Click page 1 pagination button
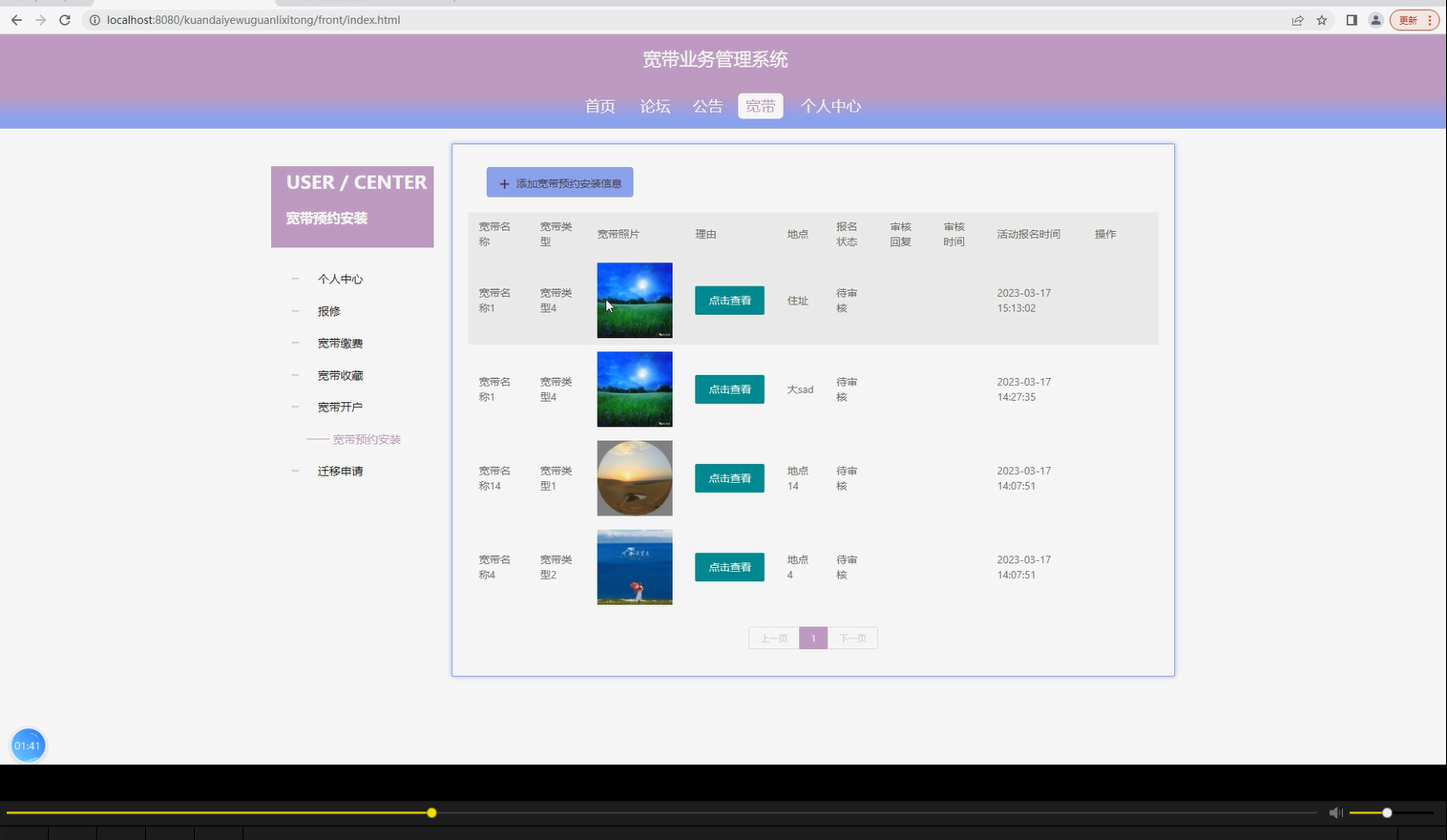 pos(813,639)
